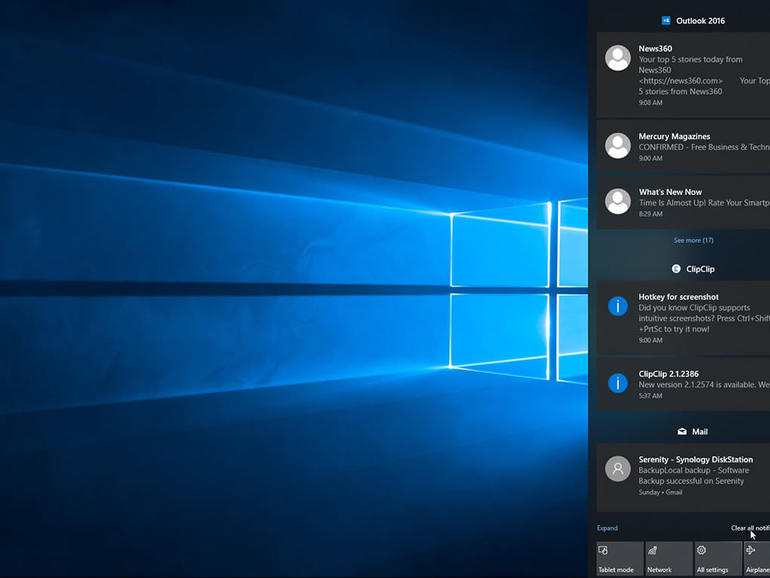The height and width of the screenshot is (578, 770).
Task: Click info icon on ClipClip 2.1.2386
Action: coord(618,383)
